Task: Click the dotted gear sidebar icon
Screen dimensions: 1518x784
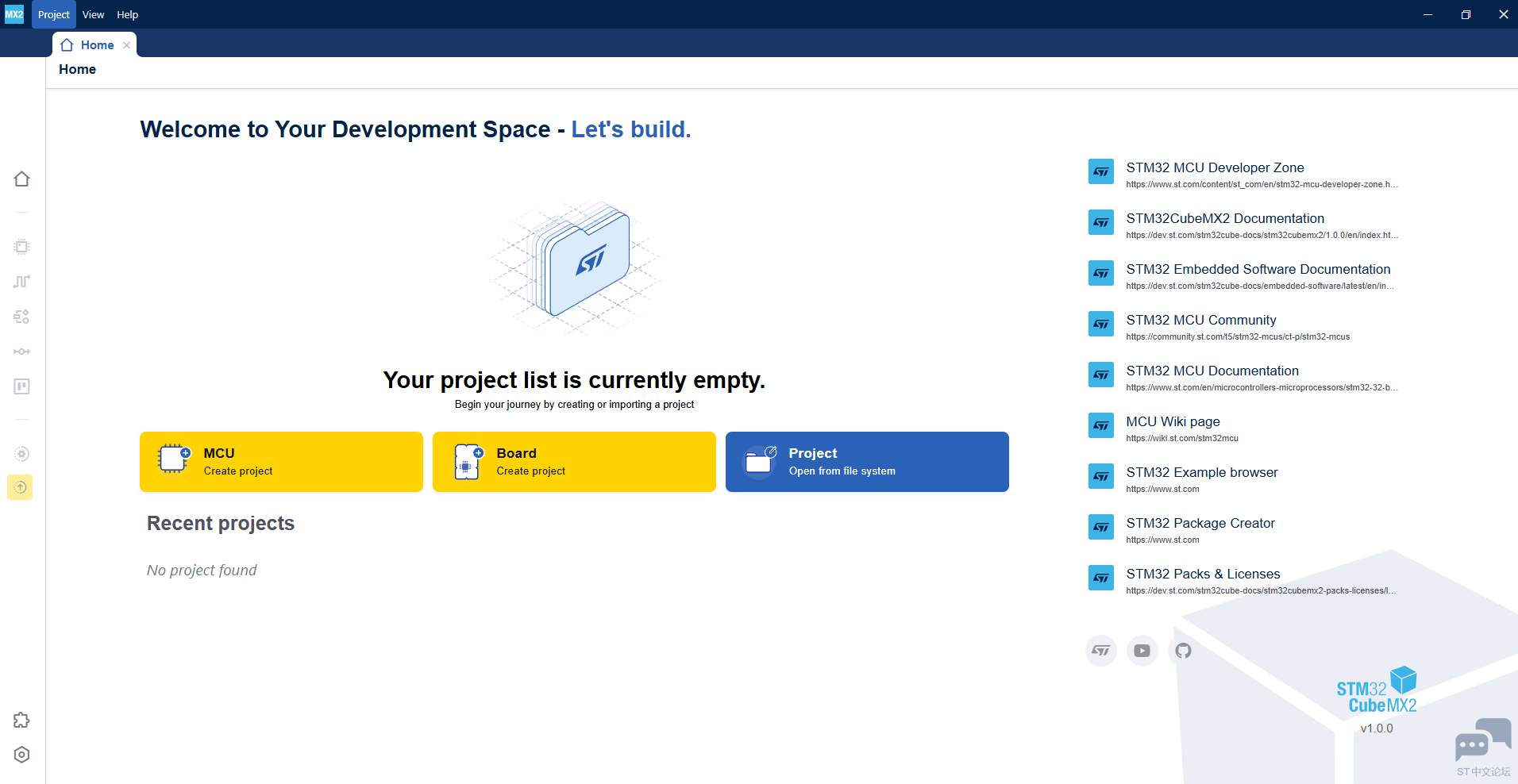Action: [x=22, y=454]
